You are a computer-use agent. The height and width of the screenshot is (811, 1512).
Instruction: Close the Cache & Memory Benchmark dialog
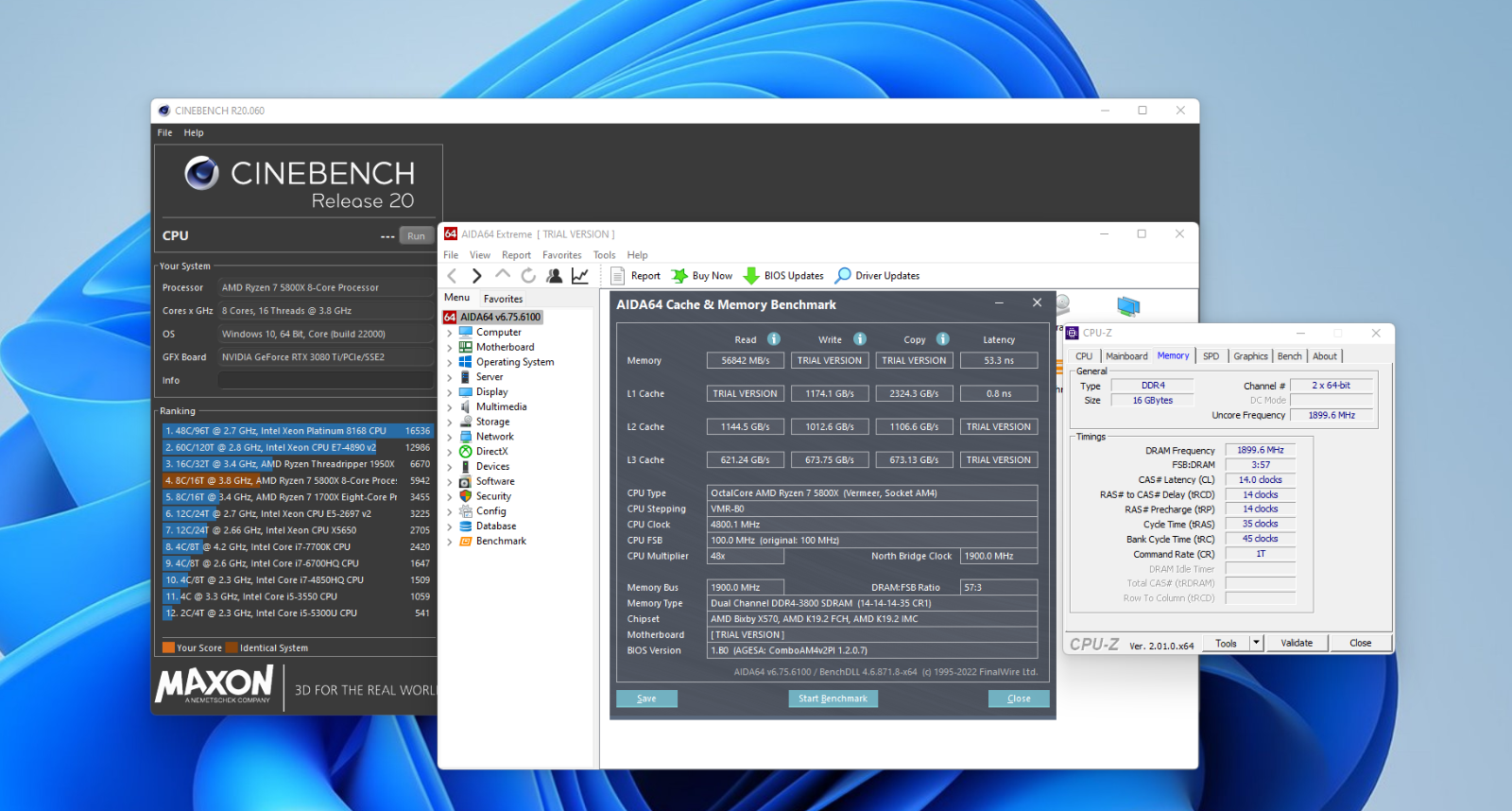pyautogui.click(x=1037, y=302)
